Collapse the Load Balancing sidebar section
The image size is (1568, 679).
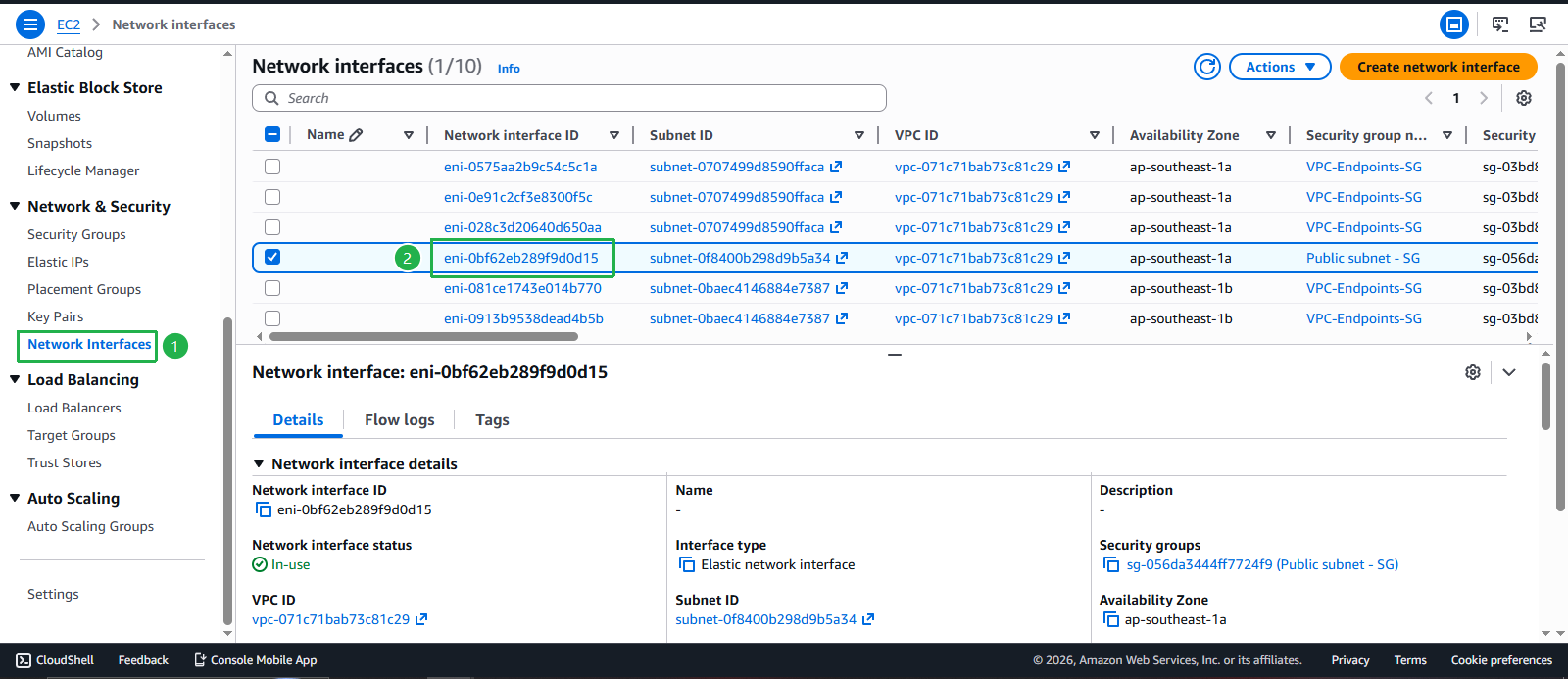coord(15,379)
